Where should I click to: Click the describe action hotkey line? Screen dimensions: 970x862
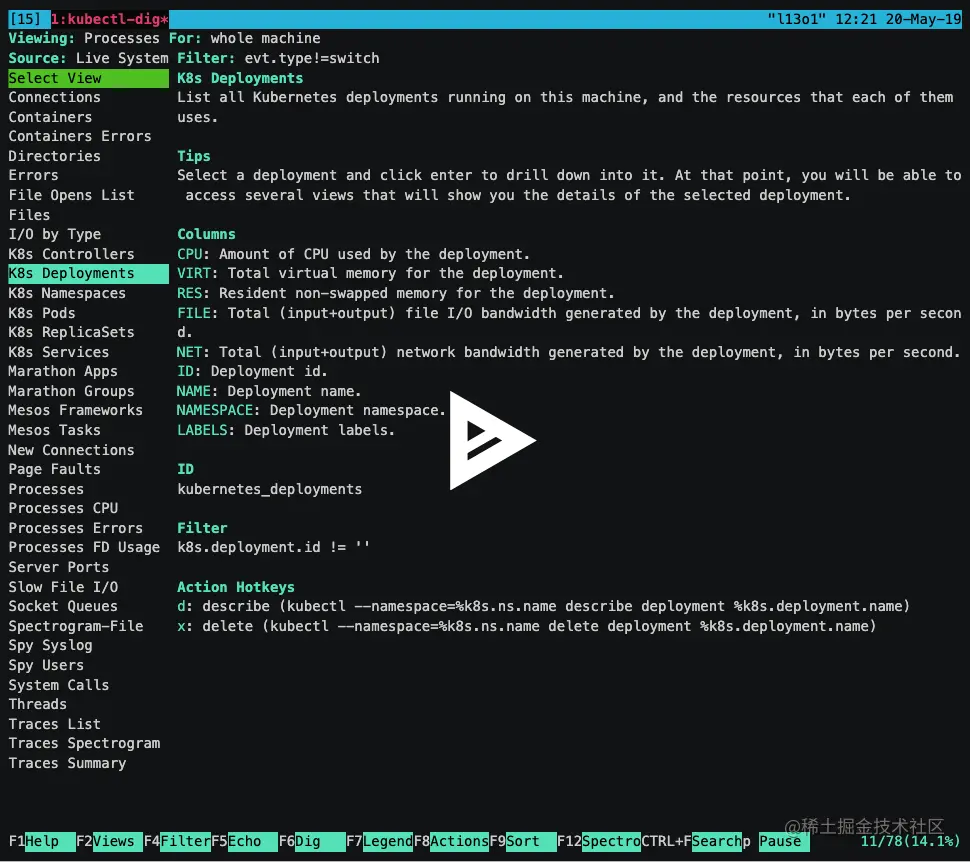(543, 606)
